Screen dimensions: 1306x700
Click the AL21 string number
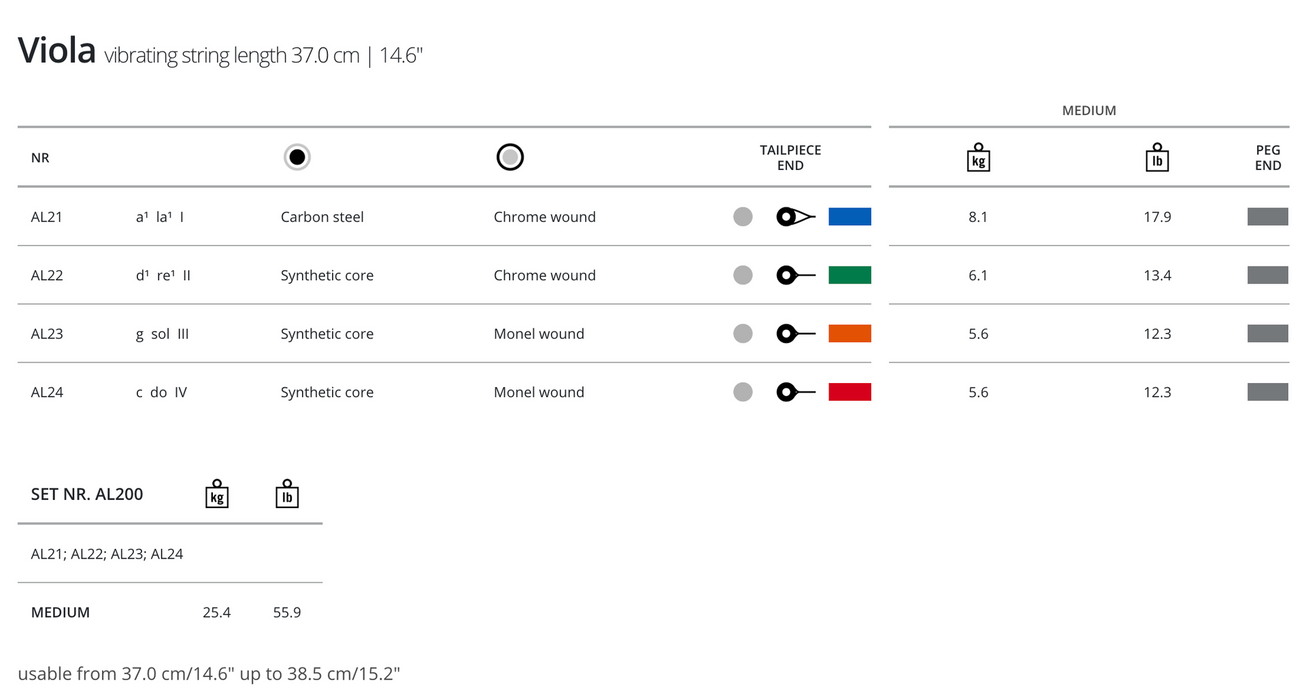tap(47, 217)
